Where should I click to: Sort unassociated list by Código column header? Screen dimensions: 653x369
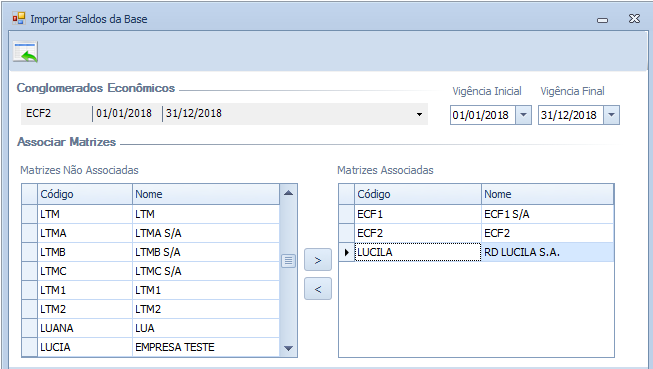(x=85, y=194)
